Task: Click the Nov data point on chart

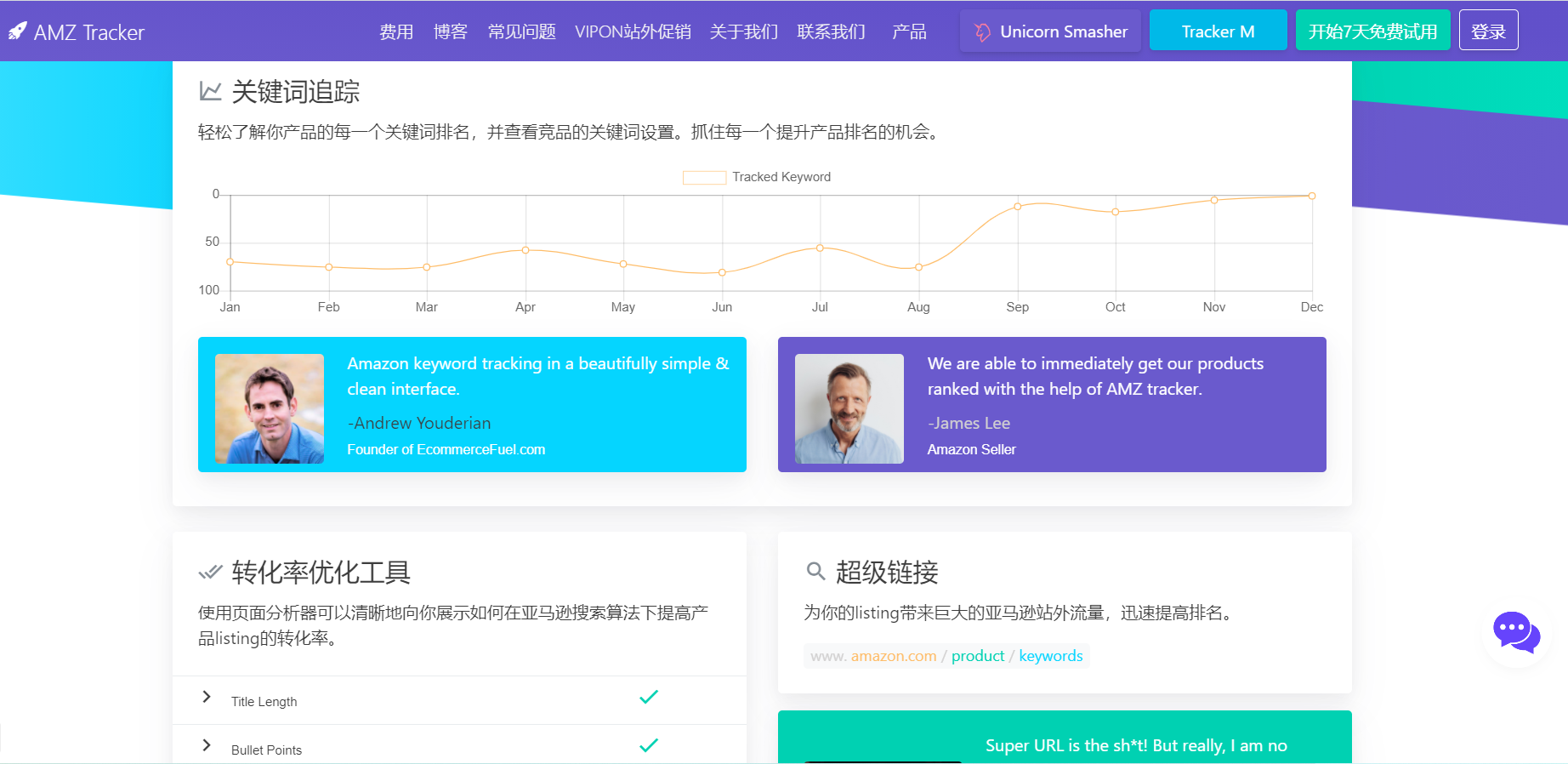Action: point(1214,200)
